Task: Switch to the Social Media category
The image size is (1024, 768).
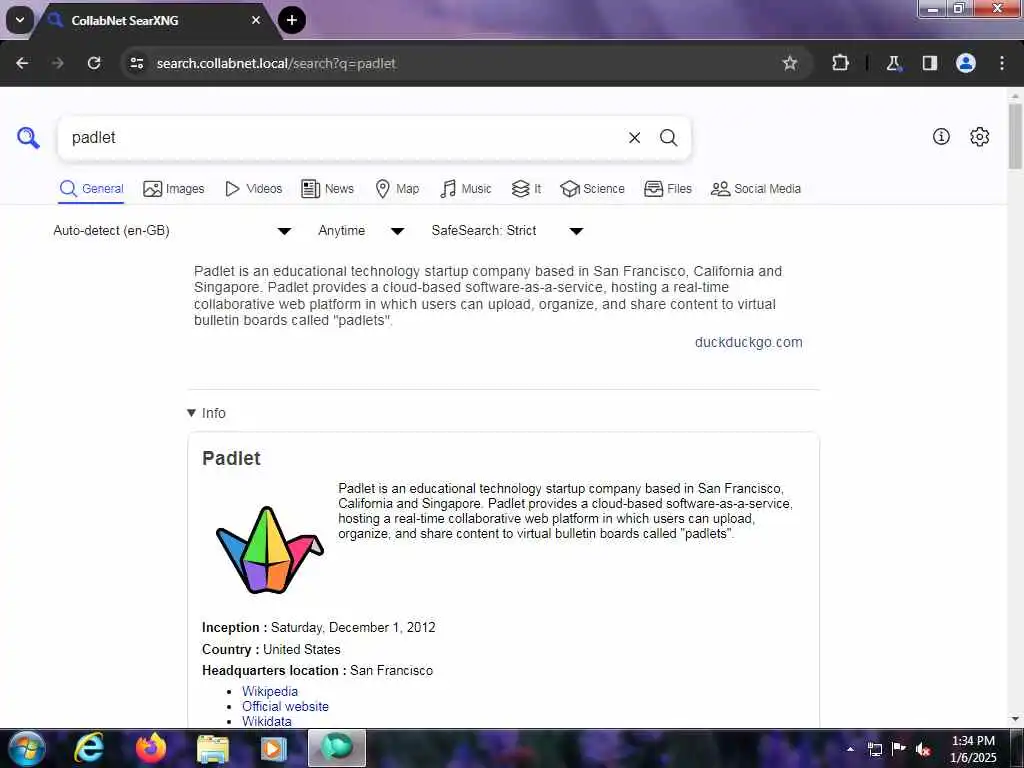Action: coord(756,189)
